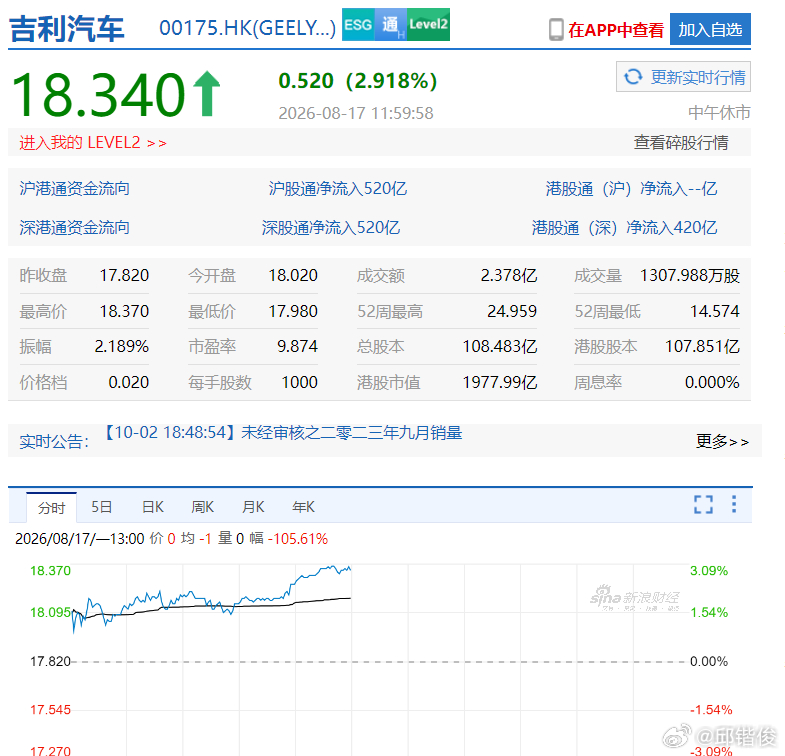Image resolution: width=785 pixels, height=756 pixels.
Task: Click 市盈率 value 9.874
Action: click(297, 346)
